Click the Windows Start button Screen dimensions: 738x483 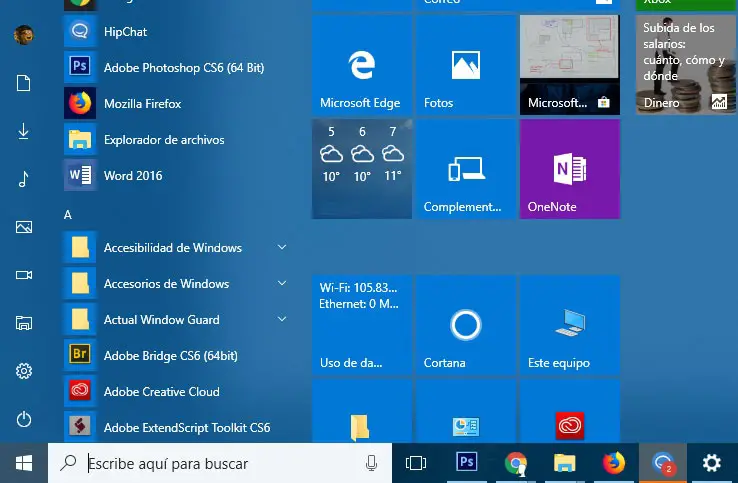tap(24, 463)
